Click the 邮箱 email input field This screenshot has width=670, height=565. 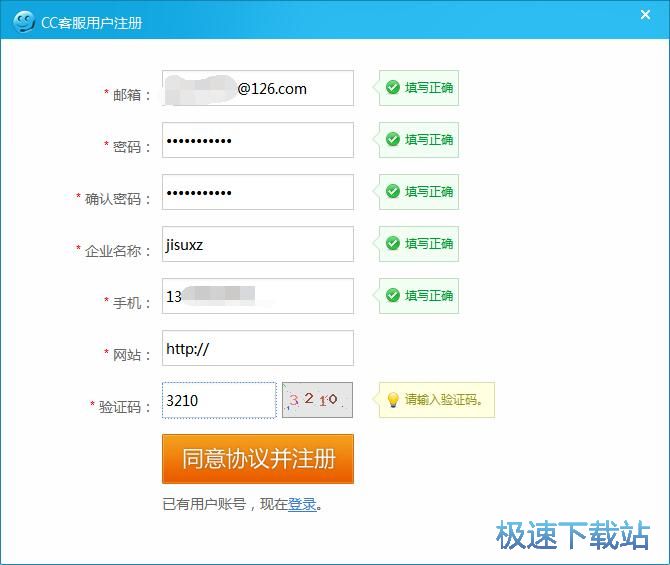click(x=258, y=88)
